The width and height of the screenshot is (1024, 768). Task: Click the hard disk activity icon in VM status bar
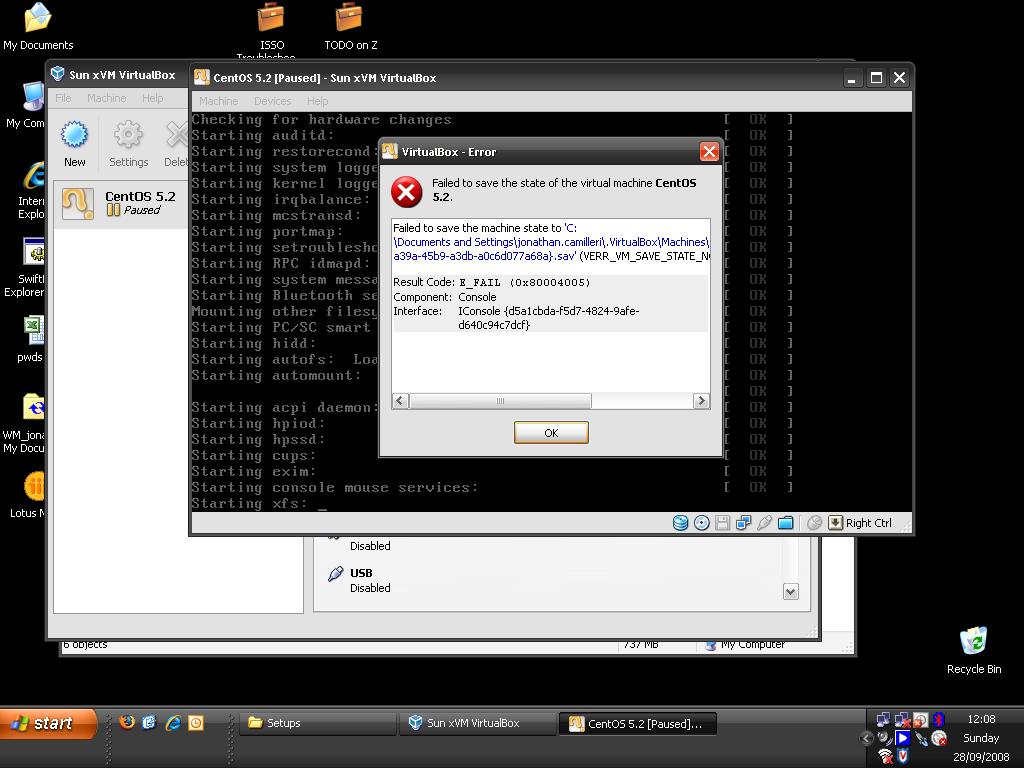tap(680, 523)
